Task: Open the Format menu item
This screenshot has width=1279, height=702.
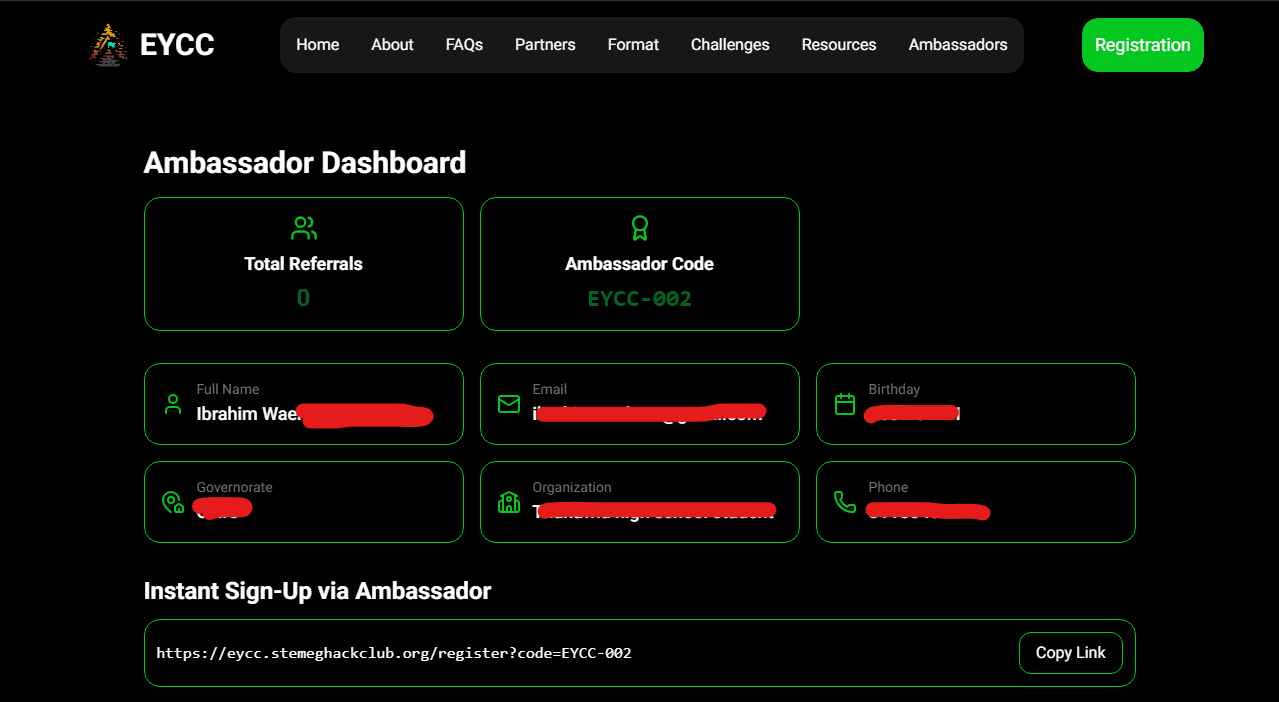Action: (633, 45)
